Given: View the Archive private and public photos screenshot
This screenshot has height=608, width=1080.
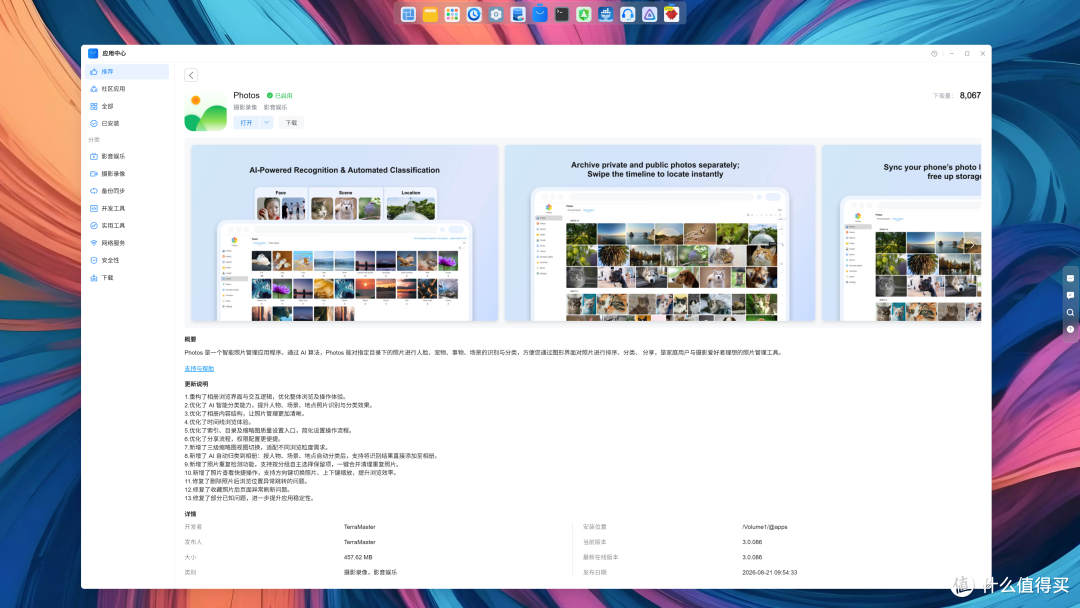Looking at the screenshot, I should (x=660, y=233).
